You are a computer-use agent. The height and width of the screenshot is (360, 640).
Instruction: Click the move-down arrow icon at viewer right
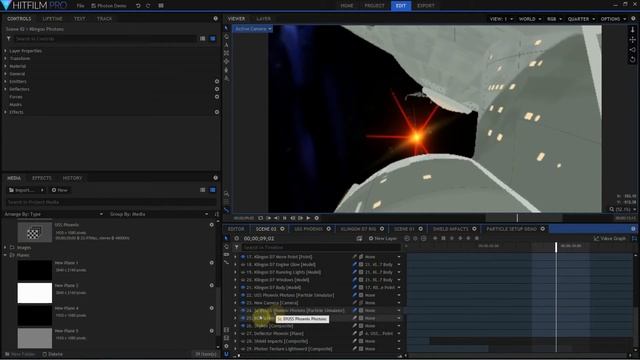pyautogui.click(x=632, y=30)
